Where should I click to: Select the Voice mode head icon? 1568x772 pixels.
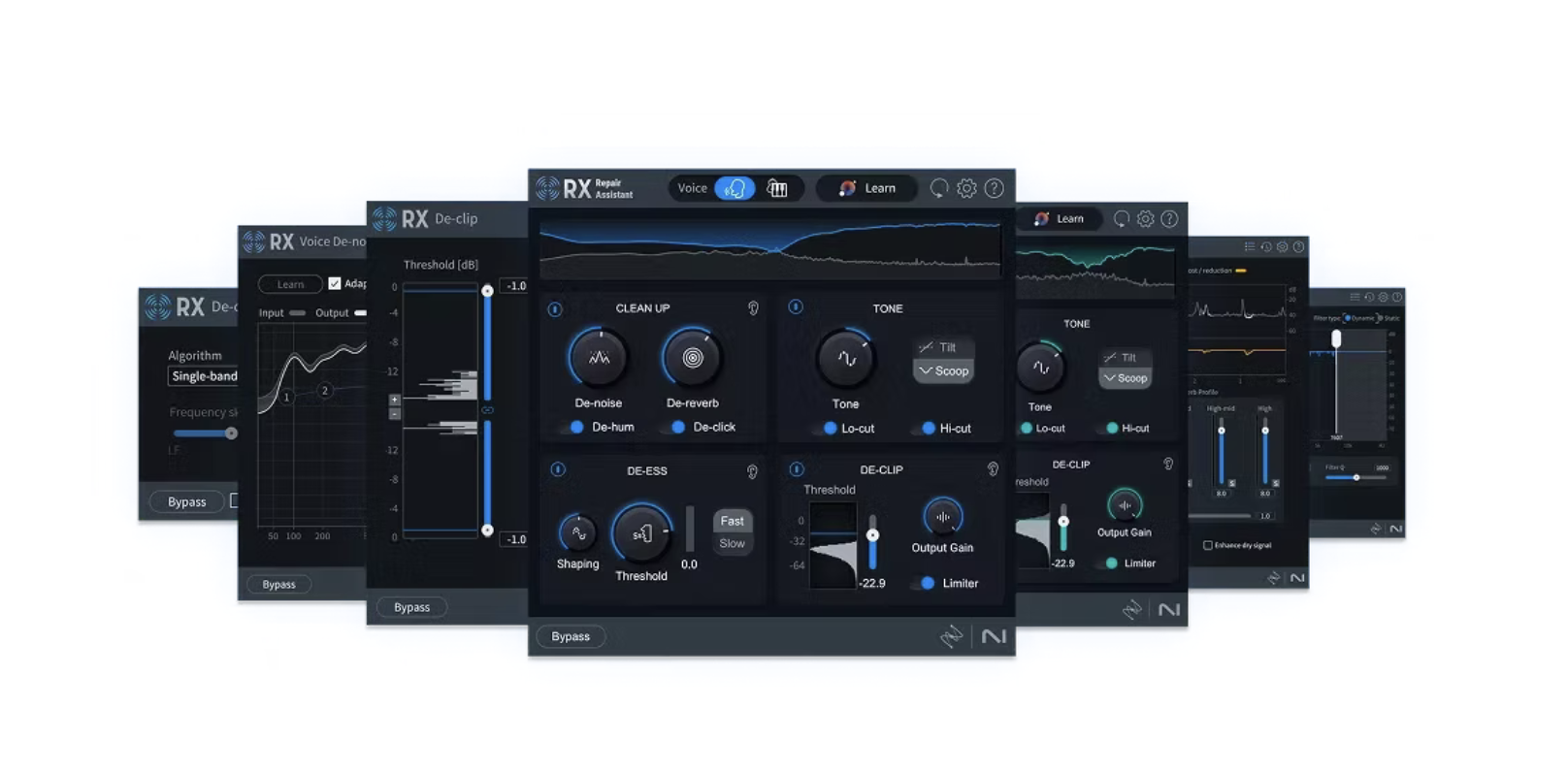(x=735, y=188)
